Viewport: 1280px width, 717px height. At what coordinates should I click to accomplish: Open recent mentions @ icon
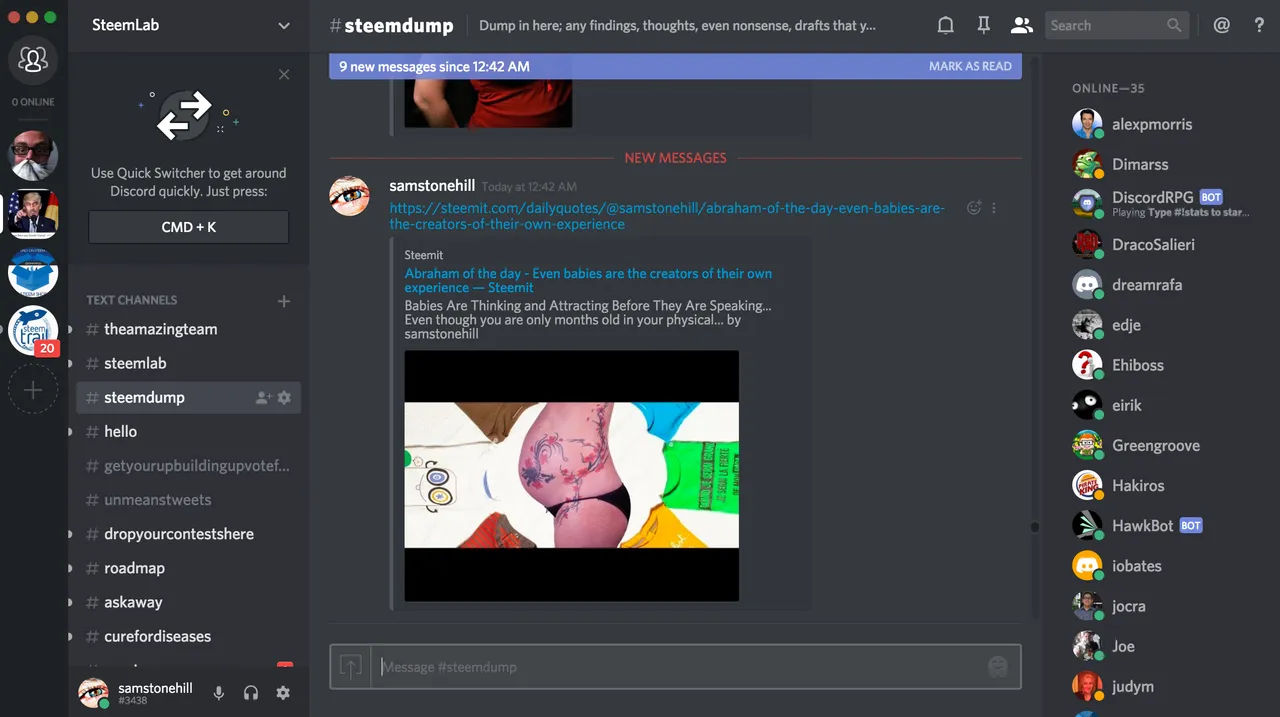(x=1221, y=25)
